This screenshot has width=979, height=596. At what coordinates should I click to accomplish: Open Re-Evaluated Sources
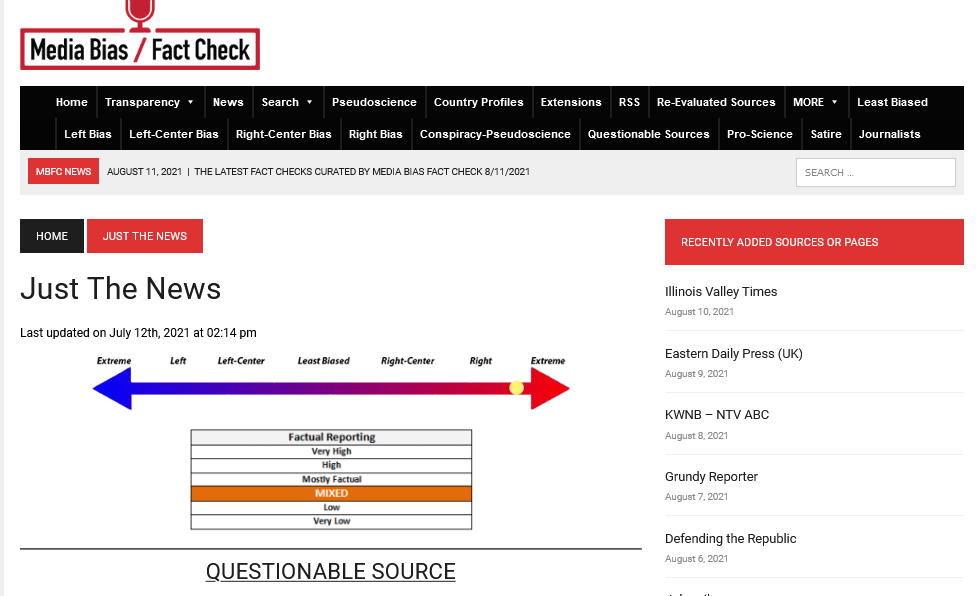[x=716, y=102]
